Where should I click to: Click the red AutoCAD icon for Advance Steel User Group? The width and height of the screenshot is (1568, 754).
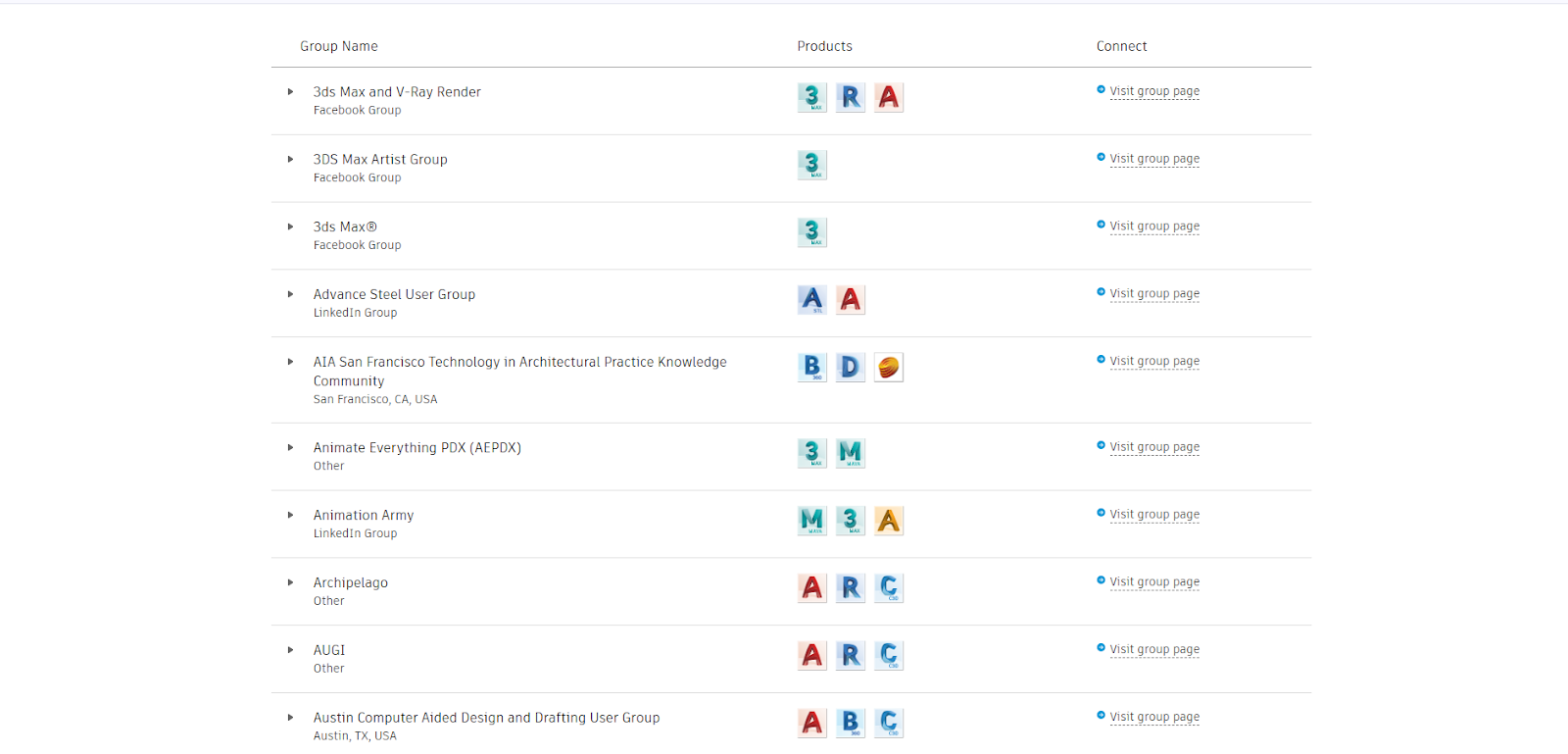[851, 299]
